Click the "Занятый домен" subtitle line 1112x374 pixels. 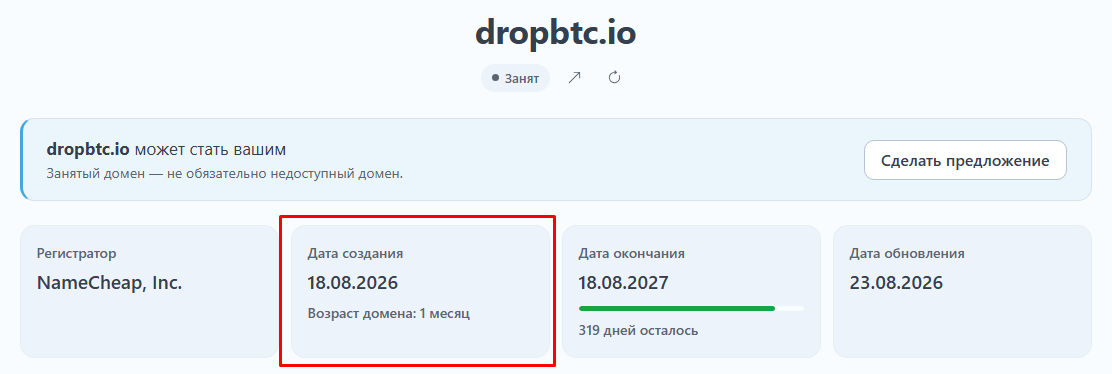coord(224,173)
